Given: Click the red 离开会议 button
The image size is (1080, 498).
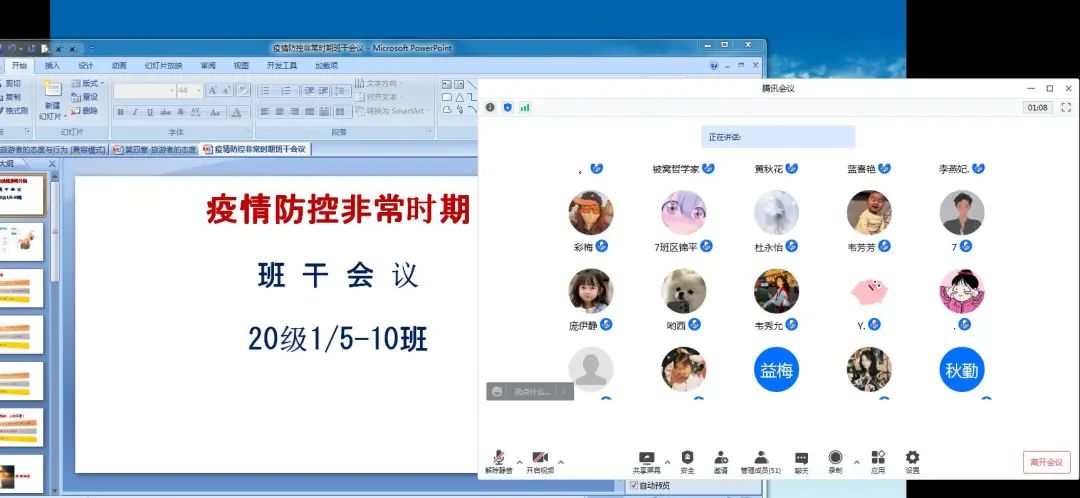Looking at the screenshot, I should 1046,462.
